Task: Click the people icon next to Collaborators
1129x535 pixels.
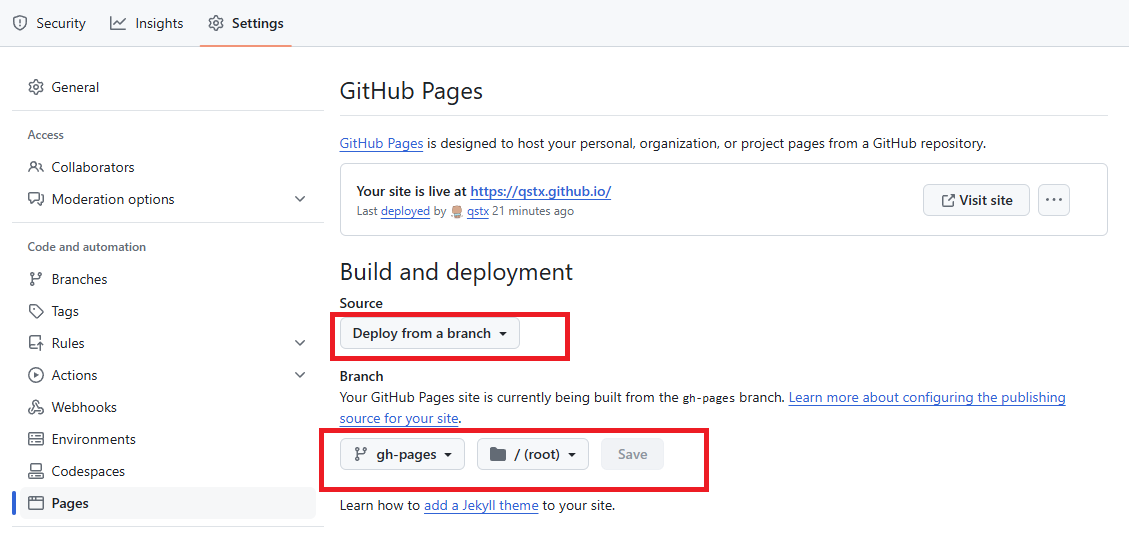Action: pos(35,167)
